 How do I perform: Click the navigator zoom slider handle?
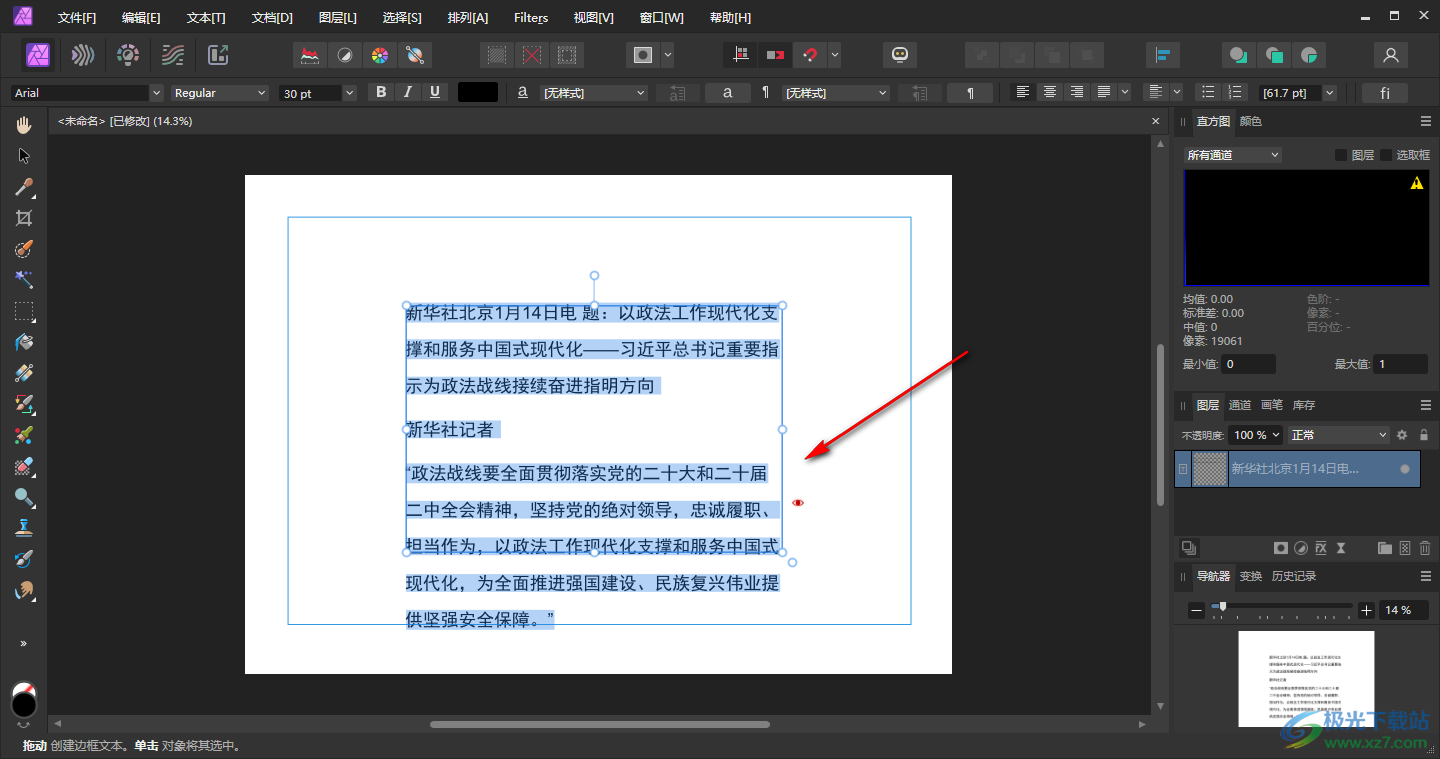pyautogui.click(x=1222, y=607)
